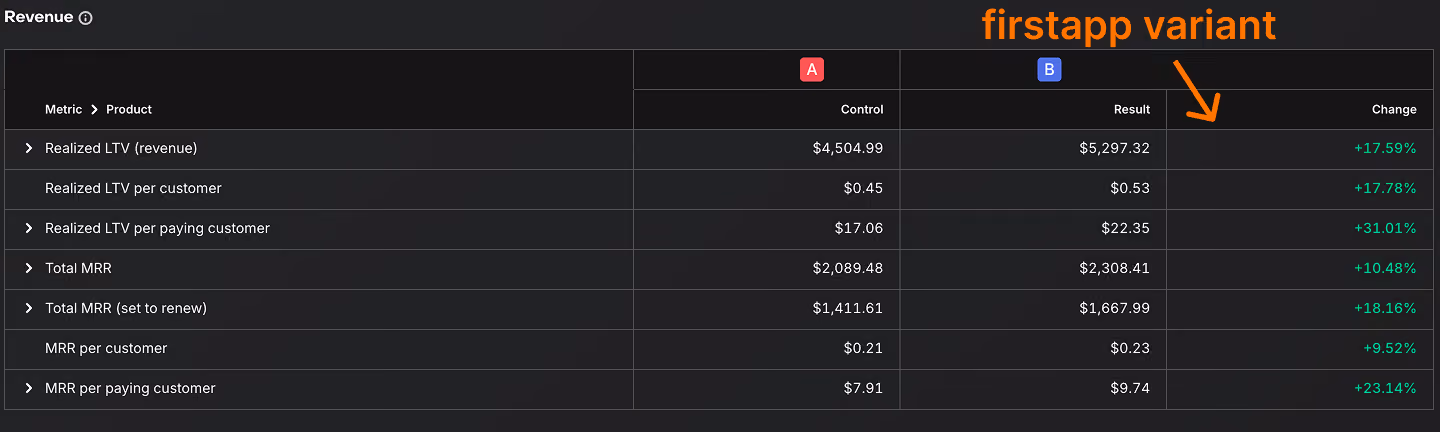Click the blue B variant badge
The width and height of the screenshot is (1440, 432).
click(1048, 69)
